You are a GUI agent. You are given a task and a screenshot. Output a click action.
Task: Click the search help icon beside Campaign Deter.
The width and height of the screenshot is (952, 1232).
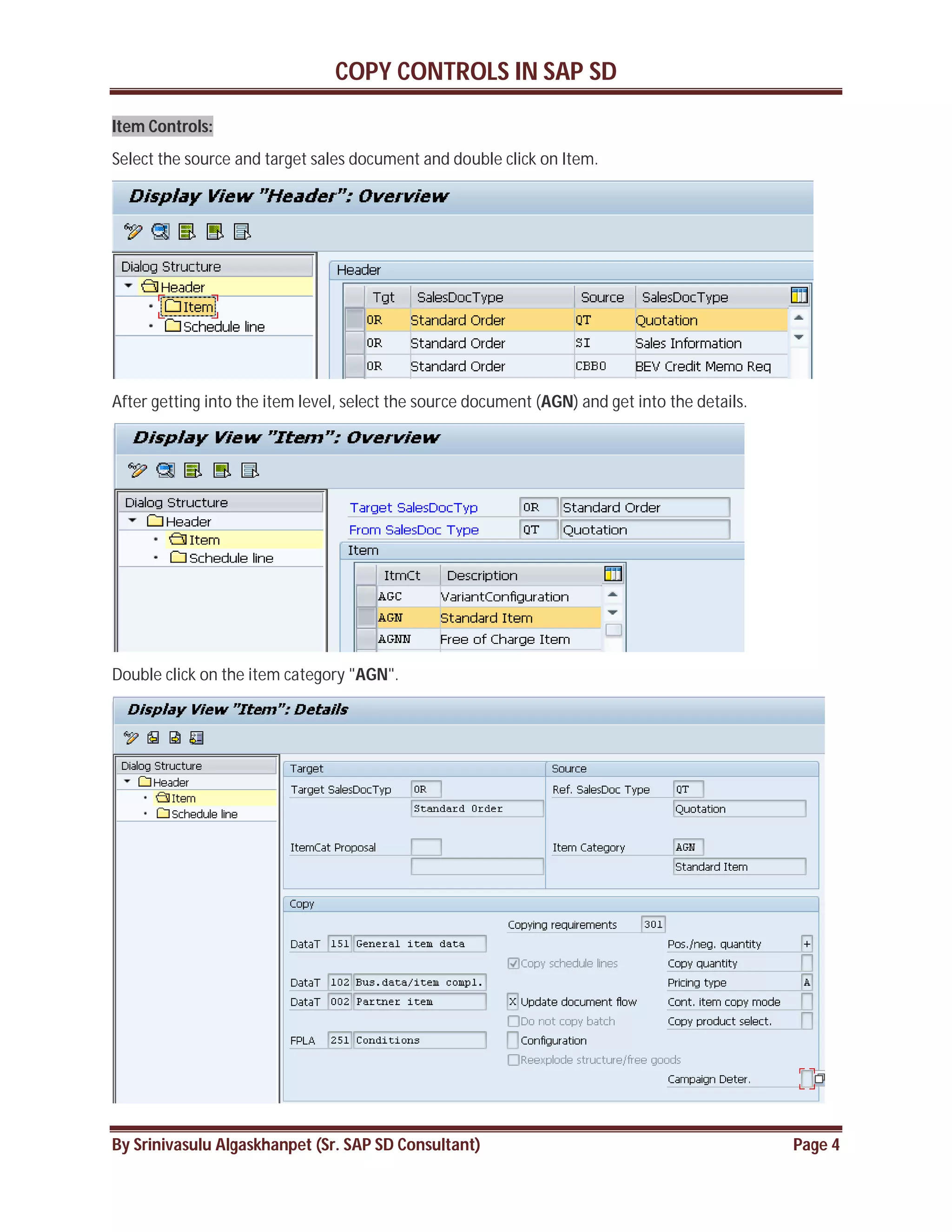pyautogui.click(x=820, y=1079)
